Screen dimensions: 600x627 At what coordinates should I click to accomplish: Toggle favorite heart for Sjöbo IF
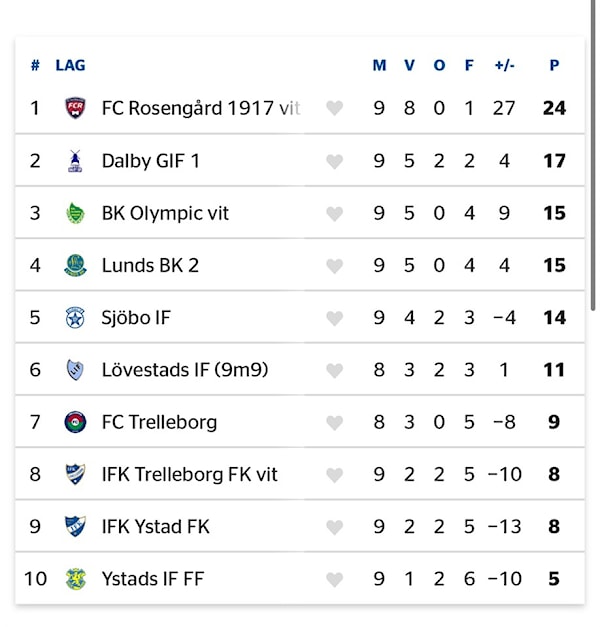[335, 318]
